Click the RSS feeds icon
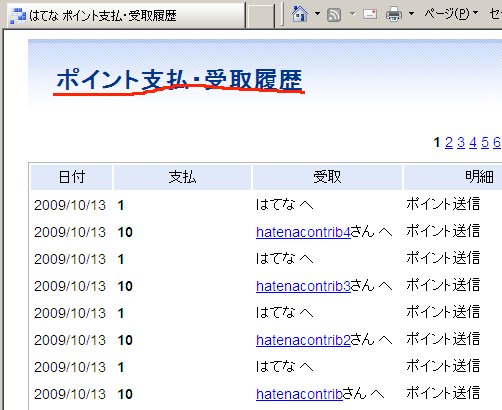The height and width of the screenshot is (410, 502). (334, 15)
